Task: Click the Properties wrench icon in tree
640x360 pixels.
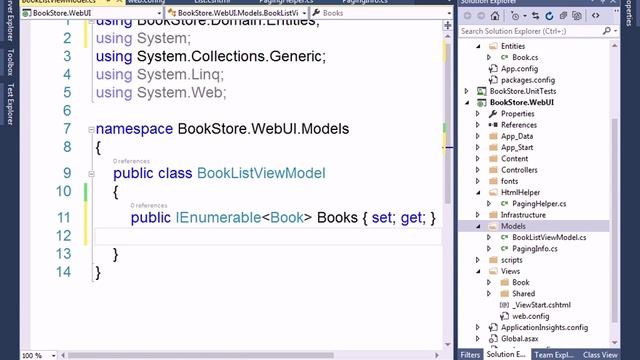Action: (493, 113)
